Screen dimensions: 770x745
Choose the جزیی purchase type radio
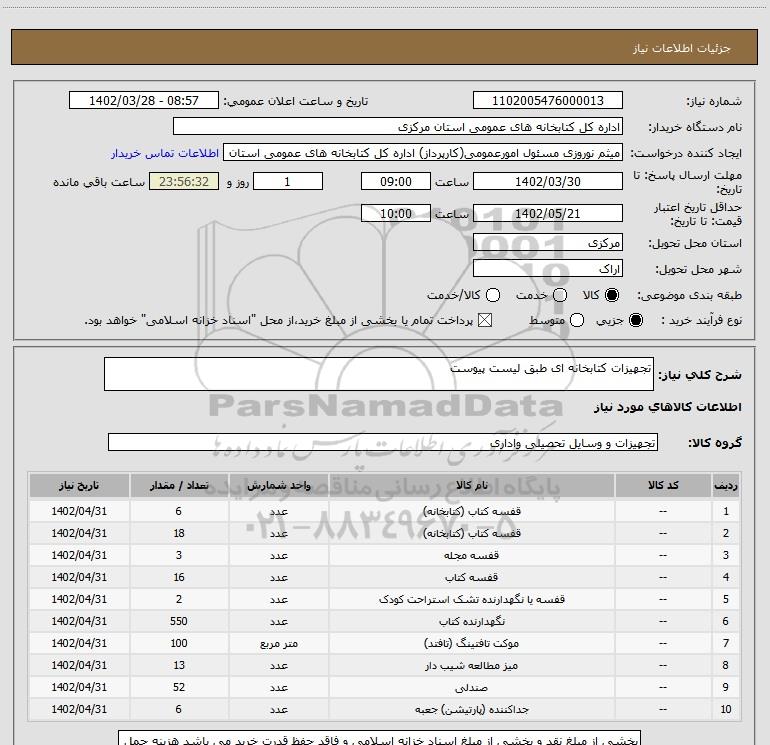tap(635, 321)
